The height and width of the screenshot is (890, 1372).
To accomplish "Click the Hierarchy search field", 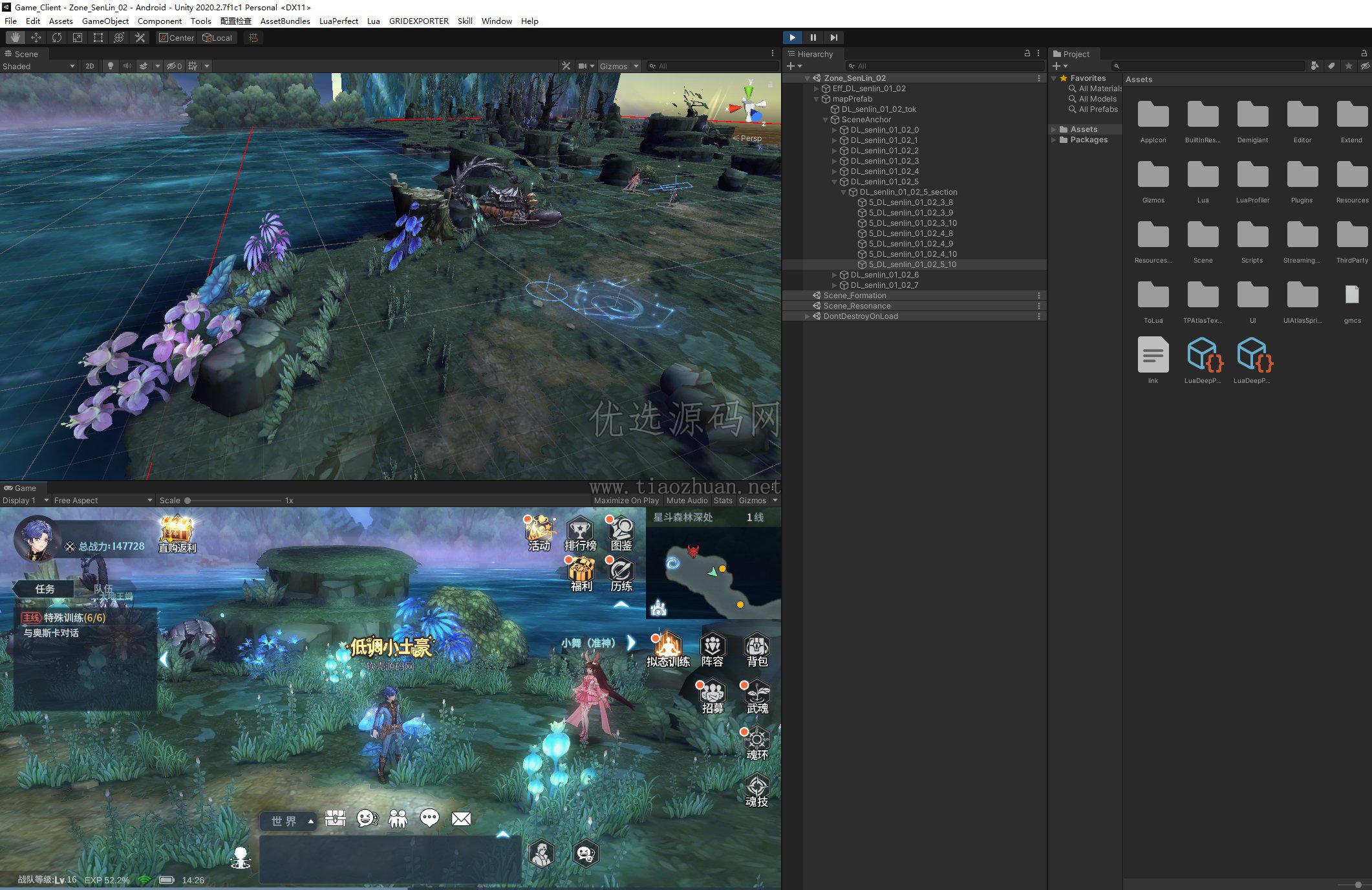I will tap(945, 66).
